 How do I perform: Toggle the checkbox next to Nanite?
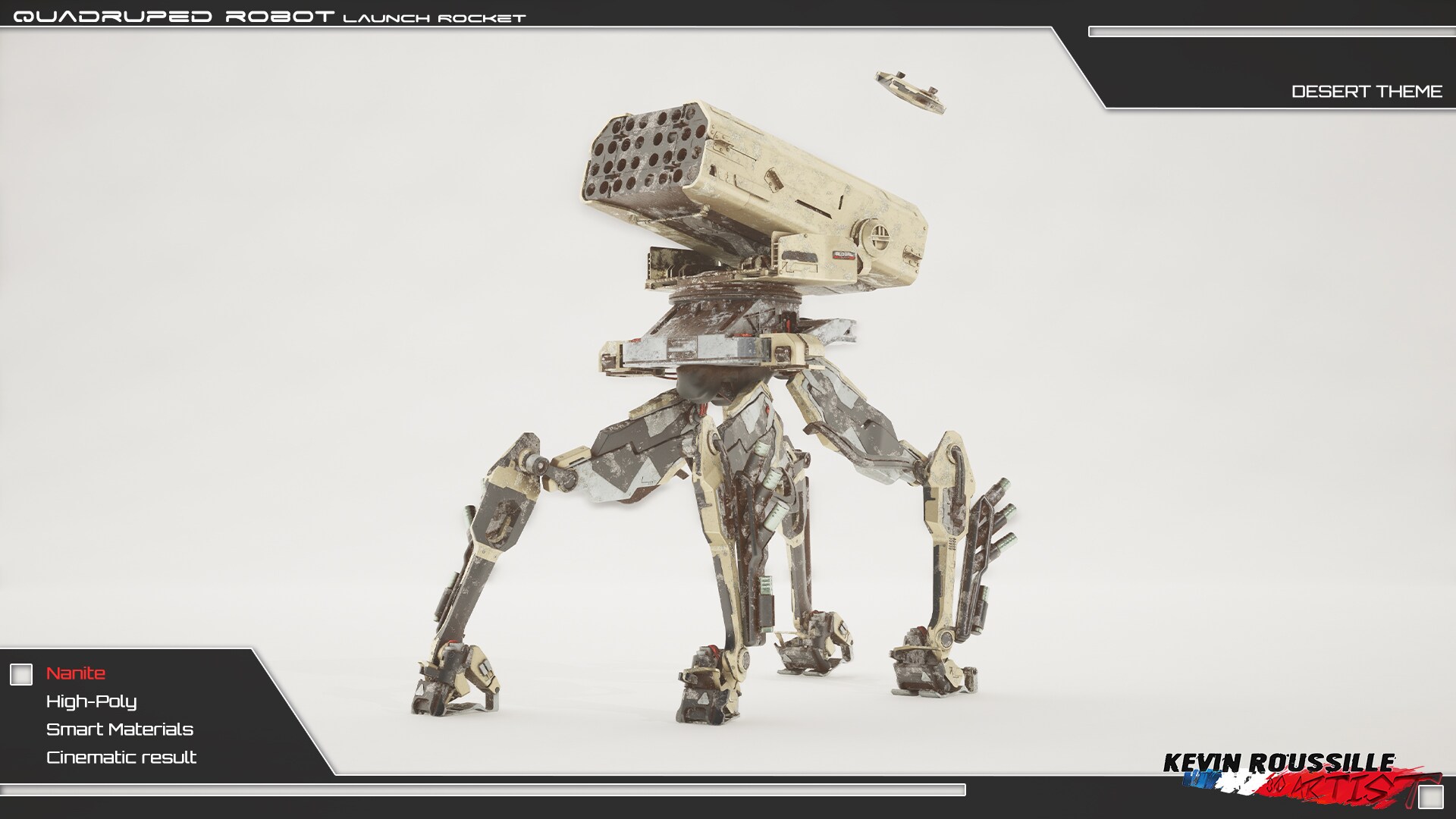(x=21, y=673)
